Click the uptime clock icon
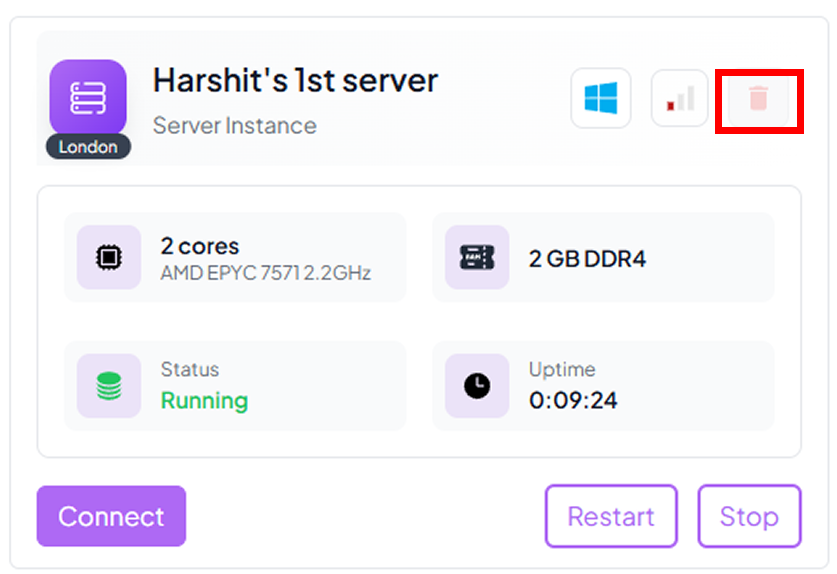Screen dimensions: 837x574 477,386
